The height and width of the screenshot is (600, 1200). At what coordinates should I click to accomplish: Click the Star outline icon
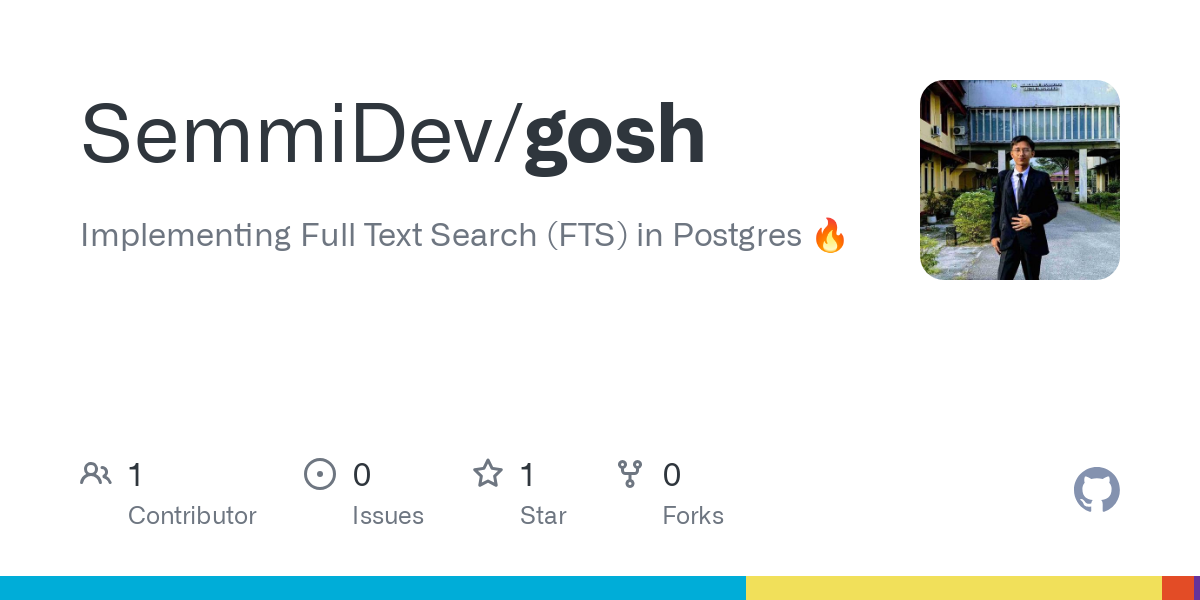click(x=487, y=474)
